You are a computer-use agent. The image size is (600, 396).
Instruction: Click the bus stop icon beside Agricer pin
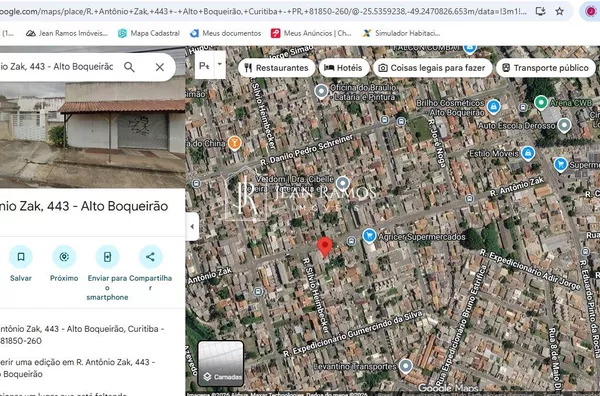(x=351, y=241)
